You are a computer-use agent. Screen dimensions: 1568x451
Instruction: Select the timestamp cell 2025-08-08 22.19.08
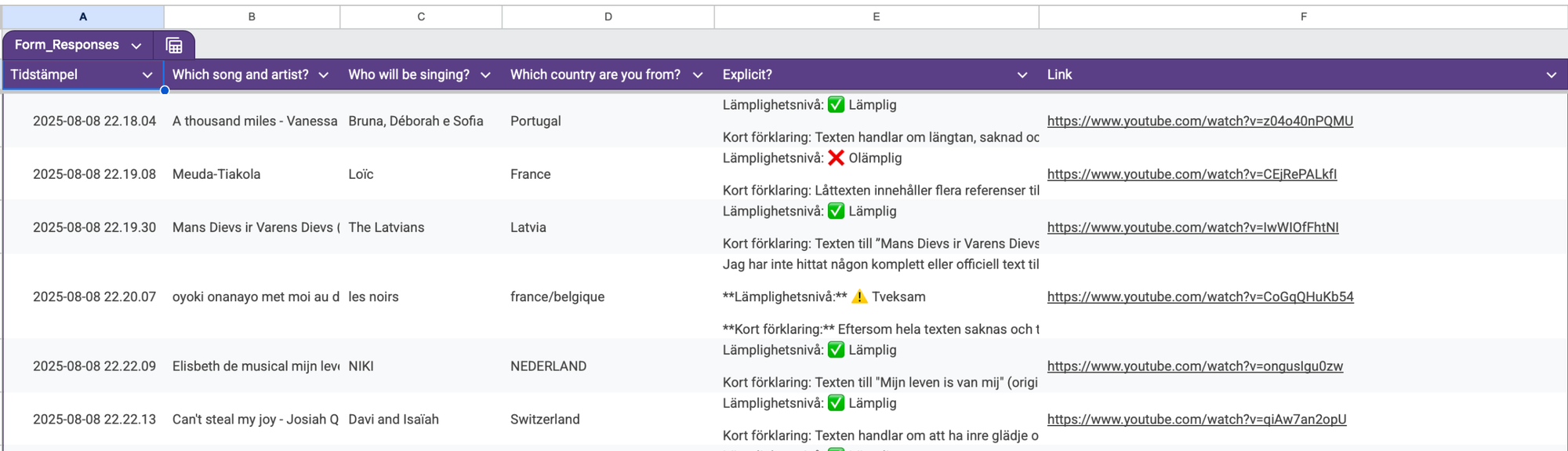pos(84,174)
